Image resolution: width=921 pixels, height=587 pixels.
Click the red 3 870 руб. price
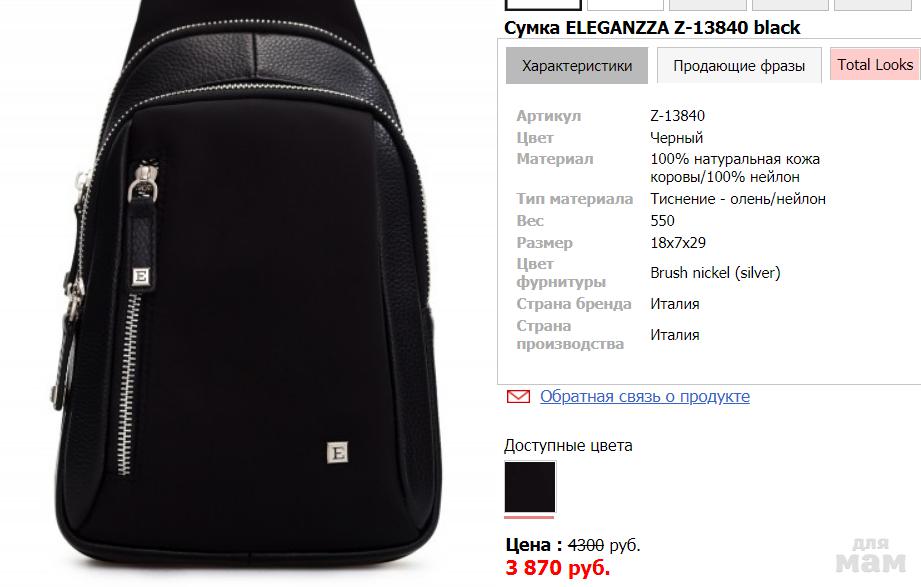pyautogui.click(x=557, y=568)
